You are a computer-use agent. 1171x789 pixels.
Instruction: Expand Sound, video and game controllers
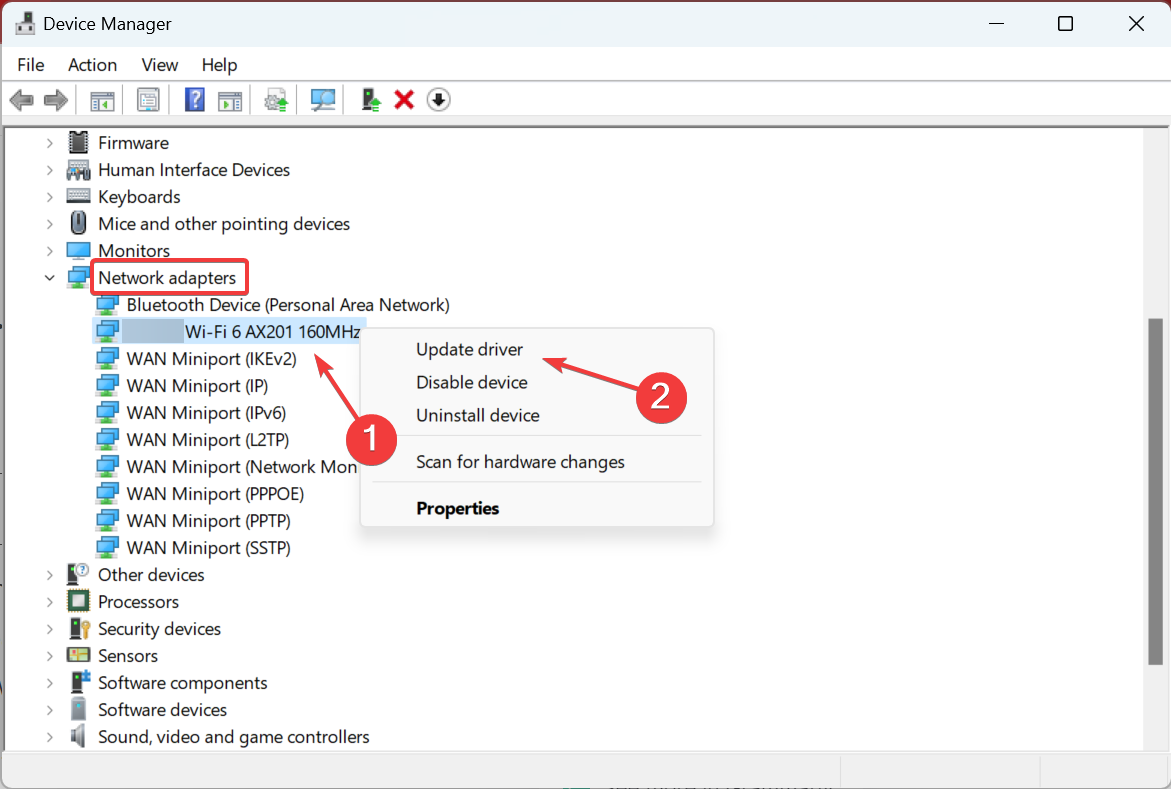coord(49,737)
